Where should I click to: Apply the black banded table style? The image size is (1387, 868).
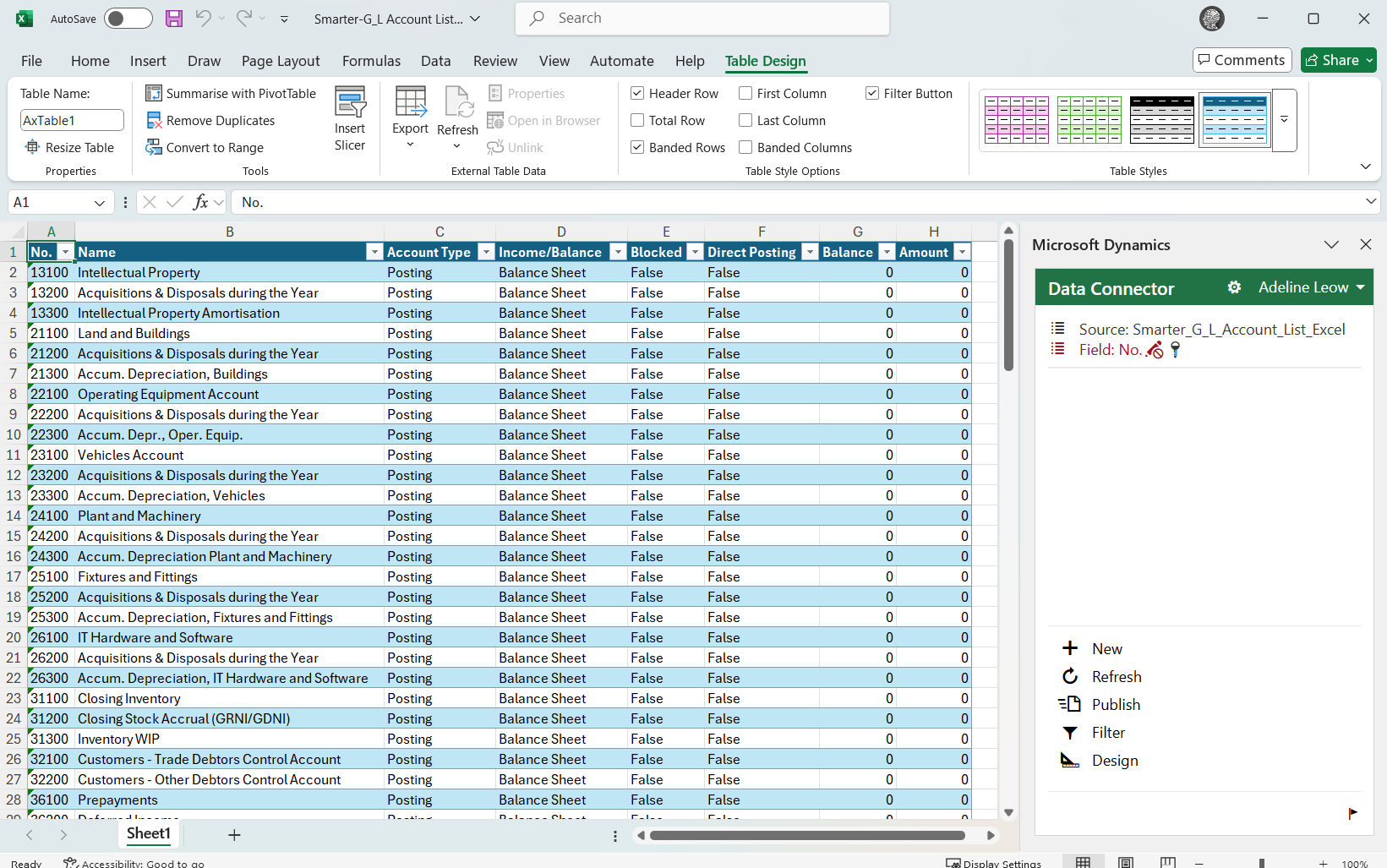coord(1162,120)
